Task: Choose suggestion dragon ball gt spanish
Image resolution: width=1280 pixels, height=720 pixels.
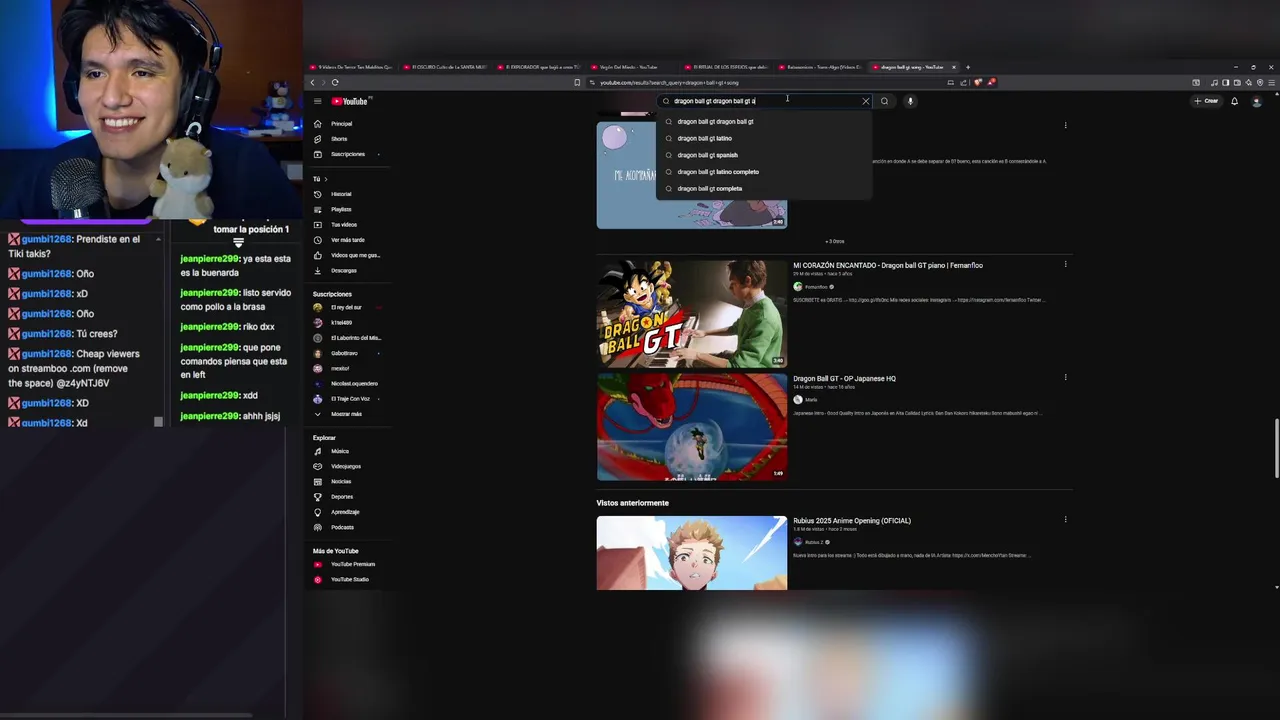Action: pyautogui.click(x=764, y=155)
